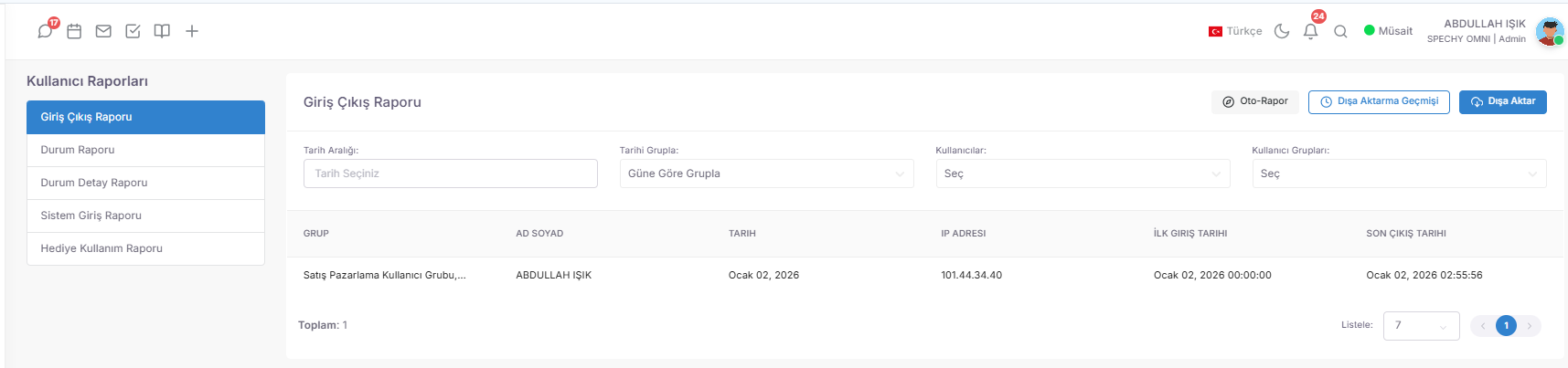Click the Dışa Aktar button

[x=1502, y=101]
